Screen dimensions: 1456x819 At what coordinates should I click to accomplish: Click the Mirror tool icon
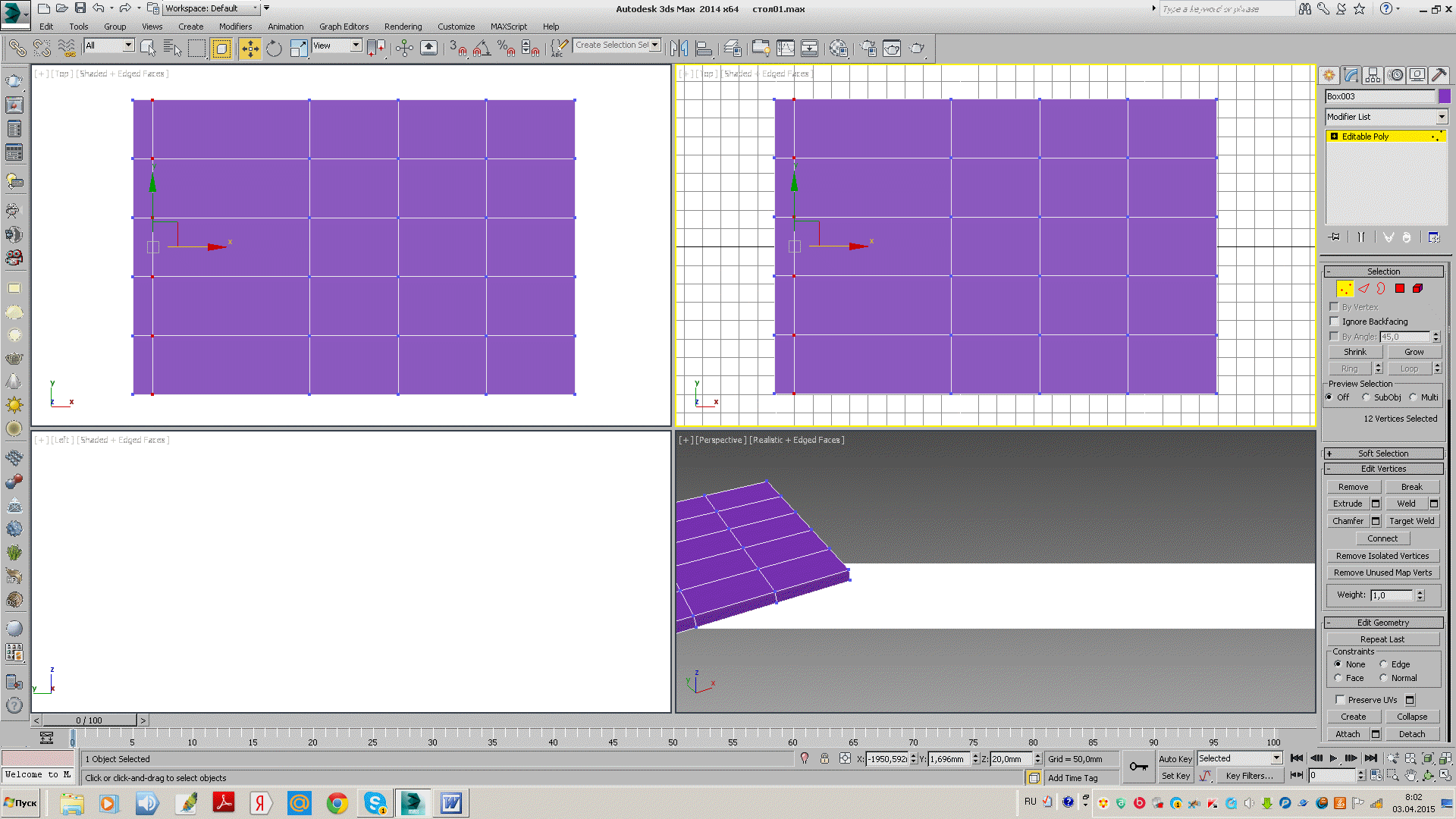click(x=679, y=49)
